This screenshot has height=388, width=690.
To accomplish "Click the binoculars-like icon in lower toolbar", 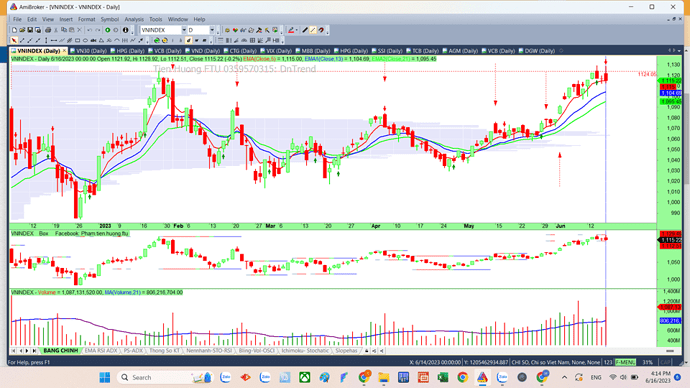I will click(x=244, y=40).
